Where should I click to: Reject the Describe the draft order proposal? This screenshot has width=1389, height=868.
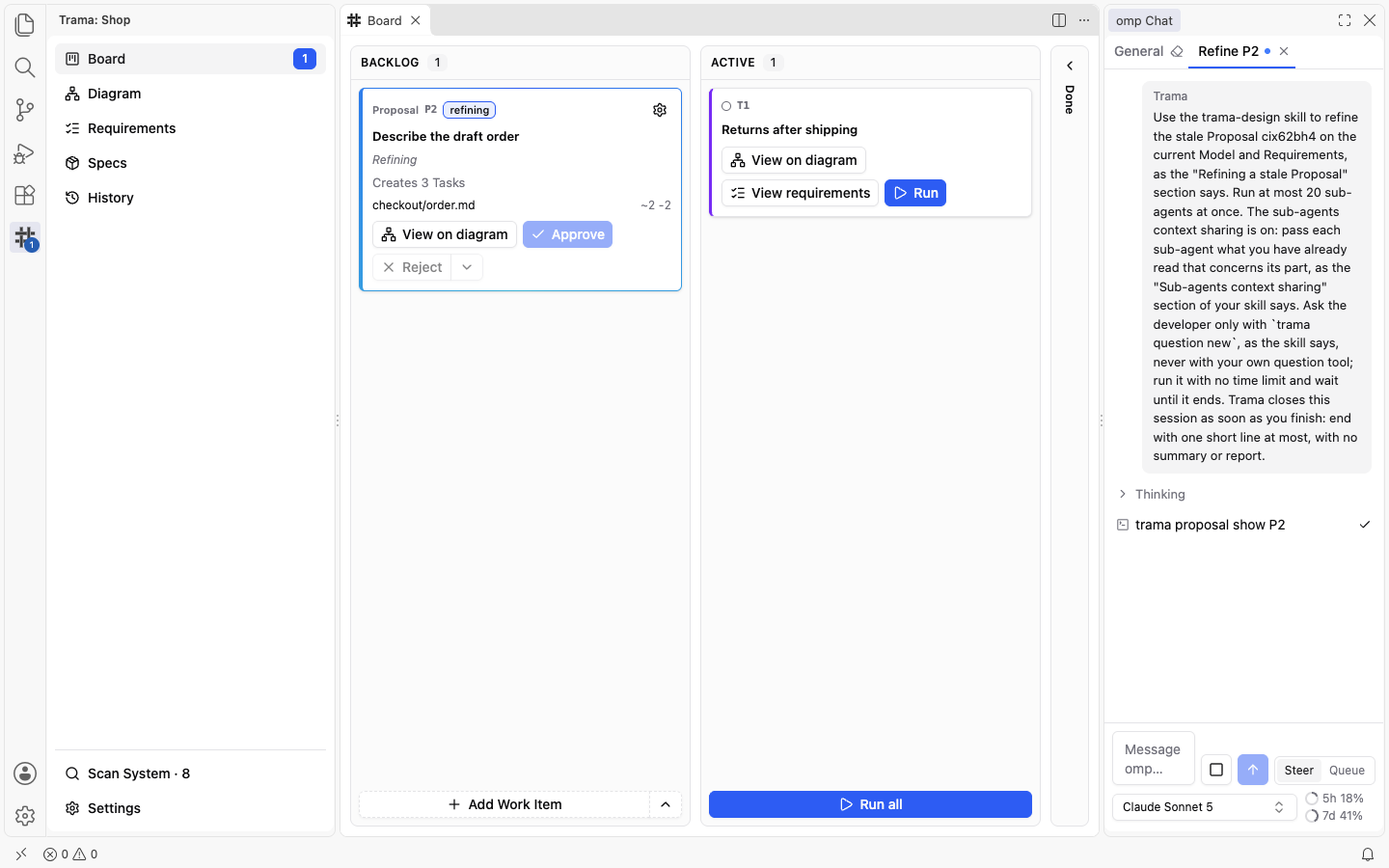click(412, 267)
